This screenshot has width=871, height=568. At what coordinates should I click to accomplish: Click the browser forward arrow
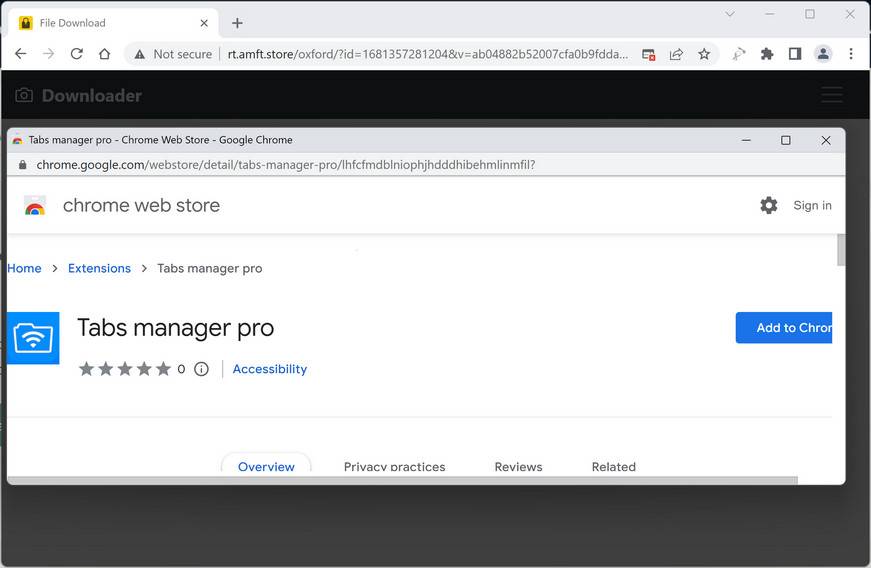click(x=49, y=54)
